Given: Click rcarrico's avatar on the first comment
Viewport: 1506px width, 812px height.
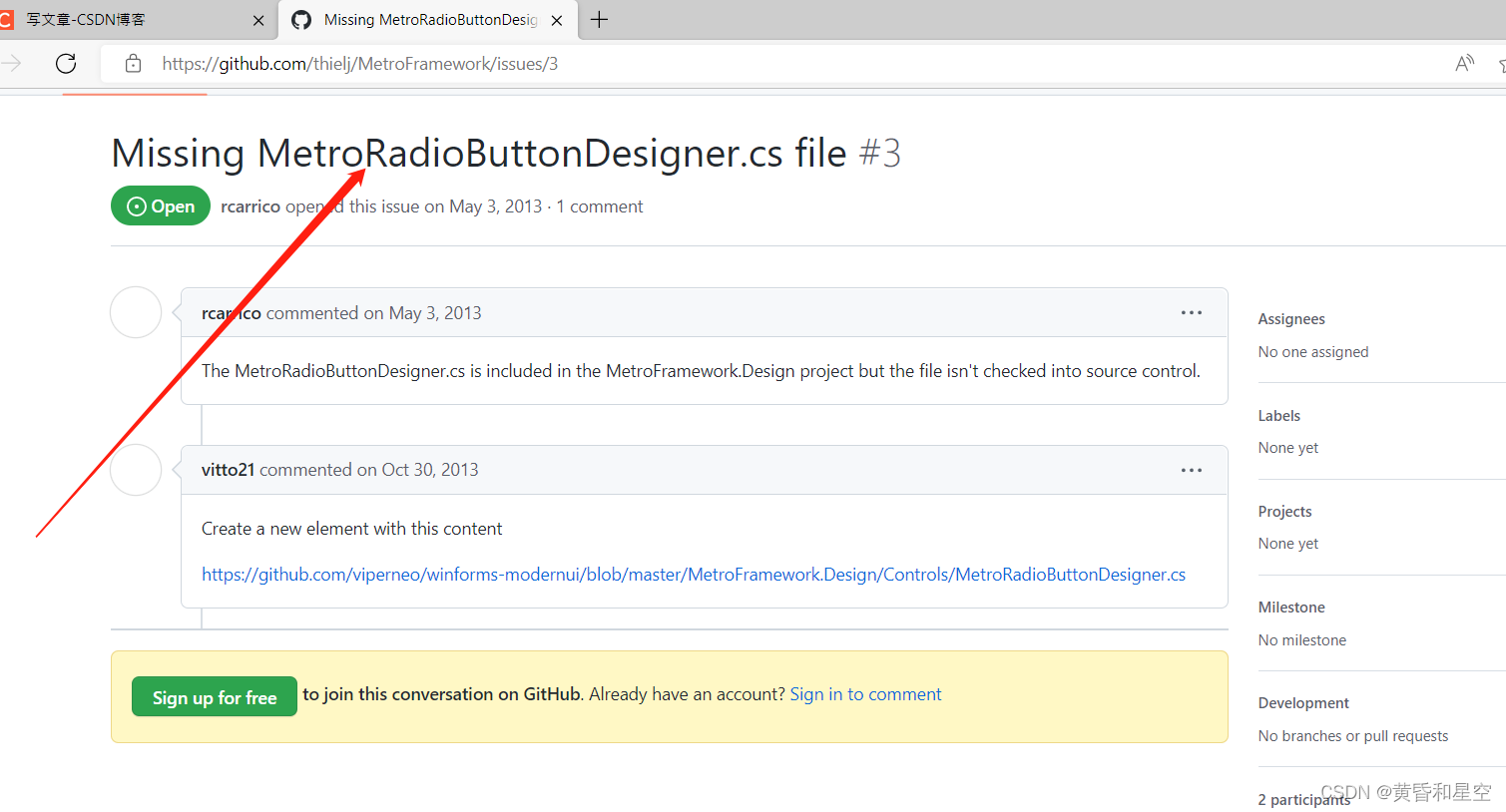Looking at the screenshot, I should pos(135,312).
